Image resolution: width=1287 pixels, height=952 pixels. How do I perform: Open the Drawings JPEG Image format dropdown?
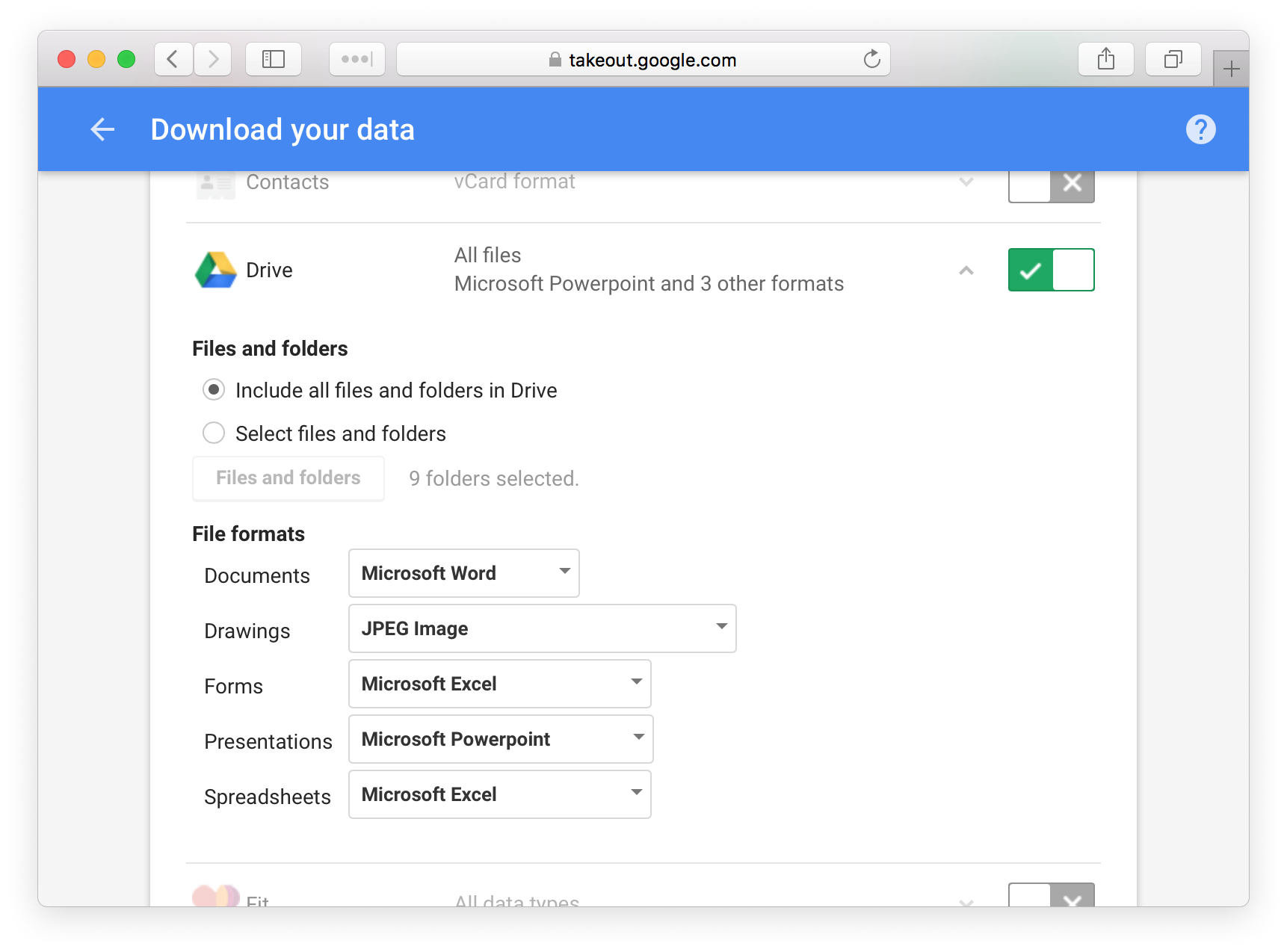[541, 628]
